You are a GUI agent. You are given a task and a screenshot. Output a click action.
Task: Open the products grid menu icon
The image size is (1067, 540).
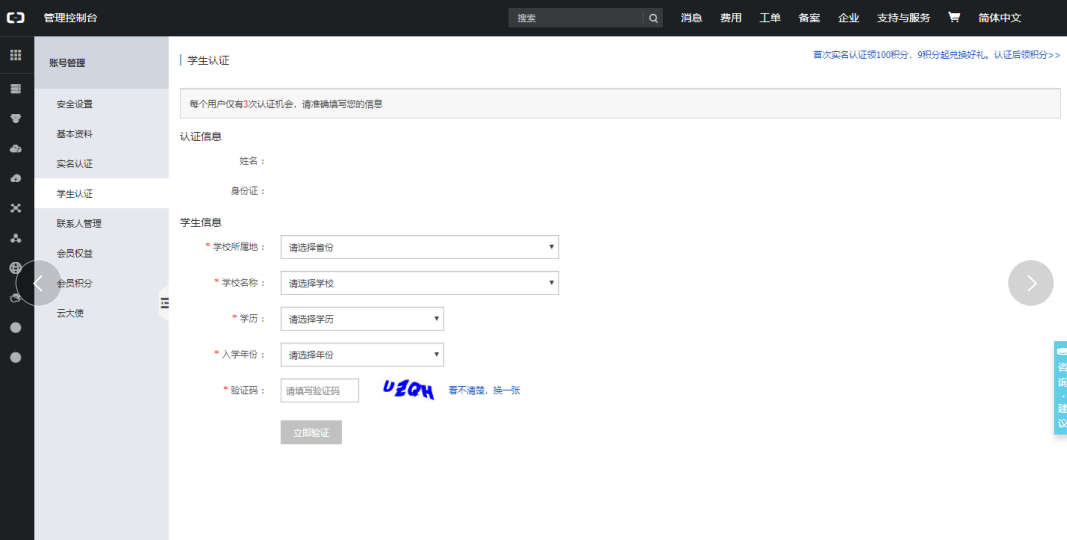[x=16, y=56]
